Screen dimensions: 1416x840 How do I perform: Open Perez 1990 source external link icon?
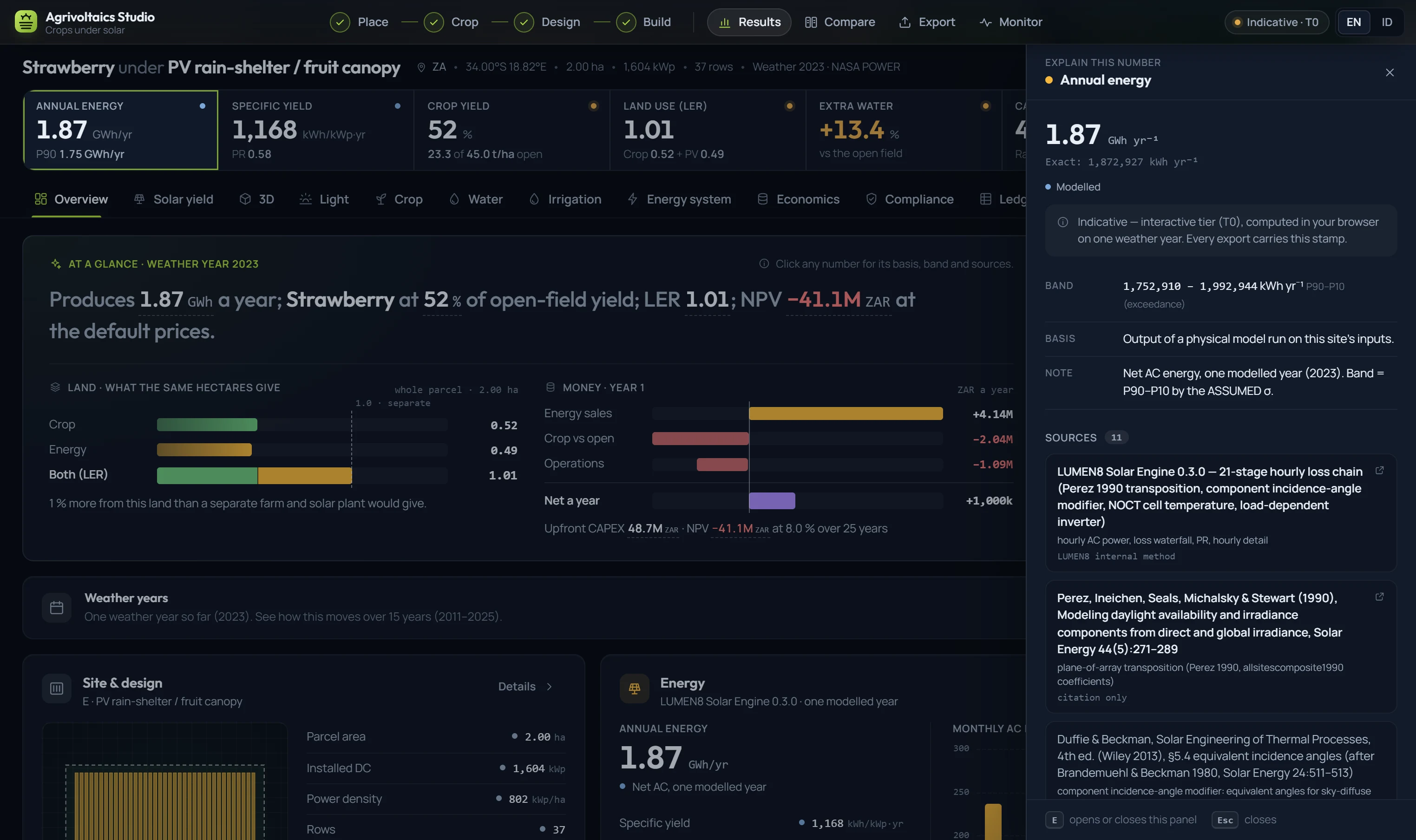(x=1379, y=597)
